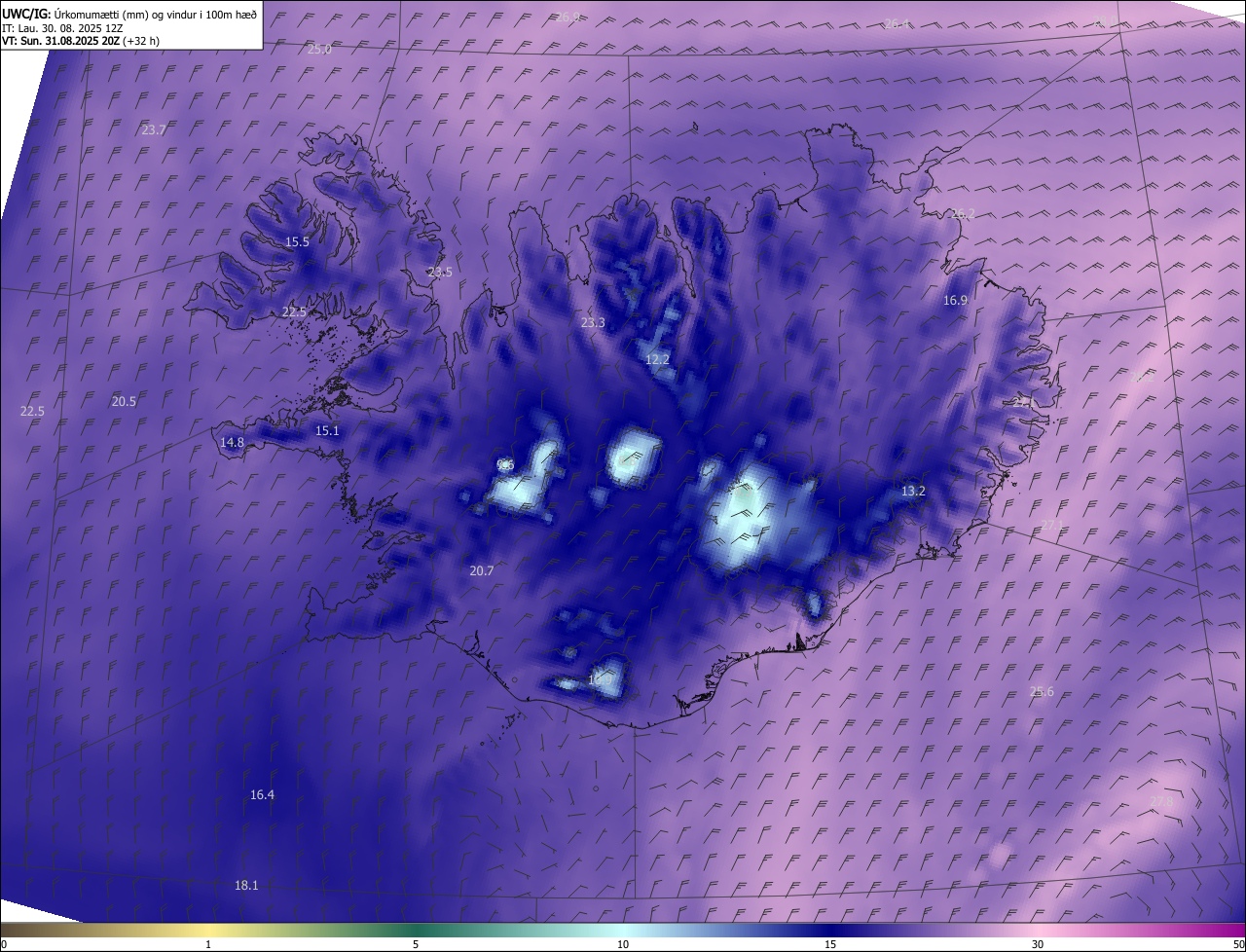Screen dimensions: 1246x952
Task: Select the 23.3 value label
Action: tap(593, 322)
